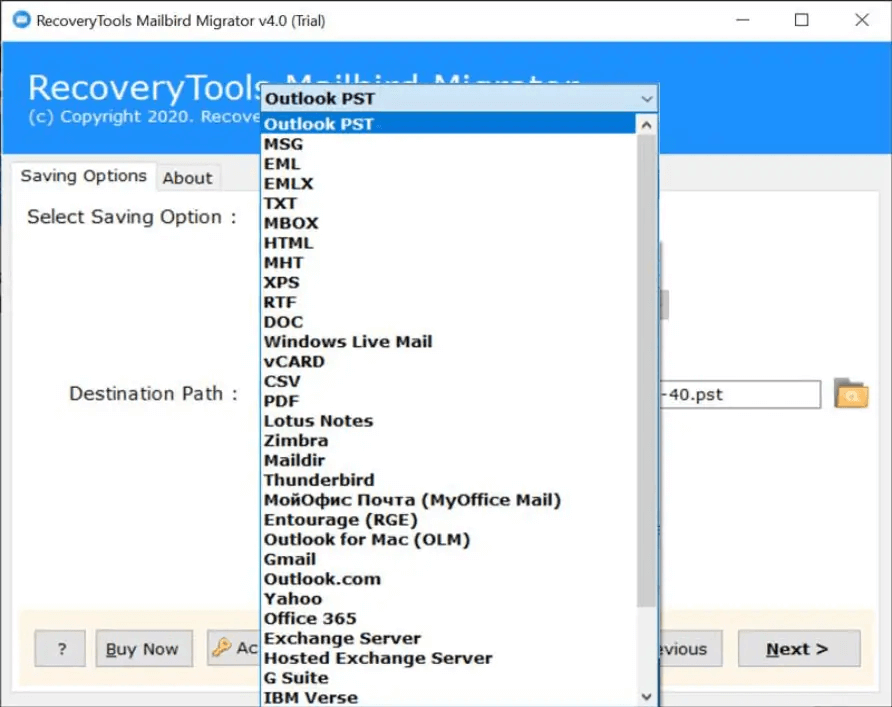Select Windows Live Mail entry
The width and height of the screenshot is (892, 707).
(348, 342)
